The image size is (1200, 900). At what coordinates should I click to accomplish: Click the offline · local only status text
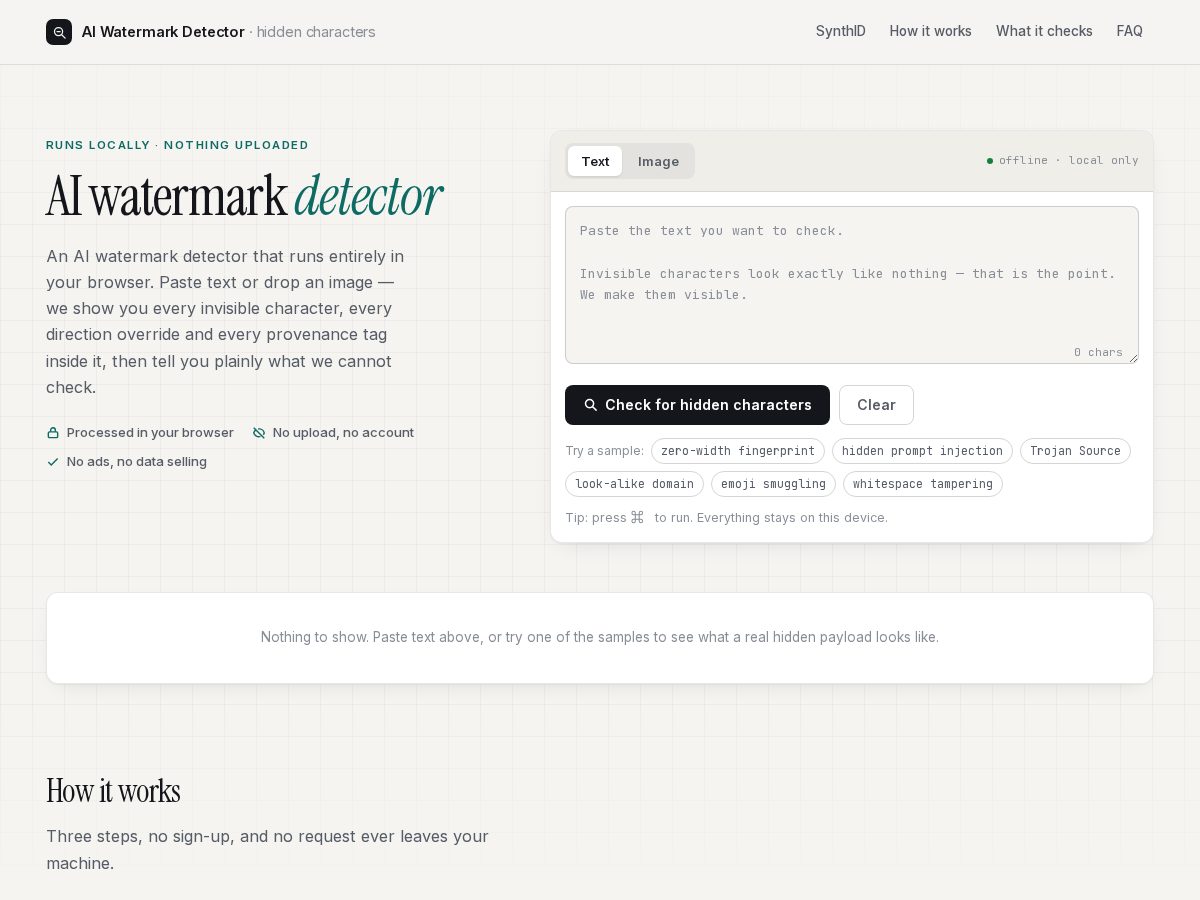[x=1068, y=161]
